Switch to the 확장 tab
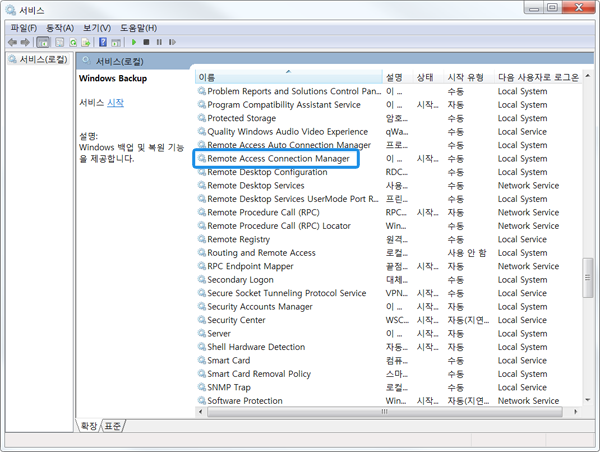The height and width of the screenshot is (452, 600). point(89,426)
